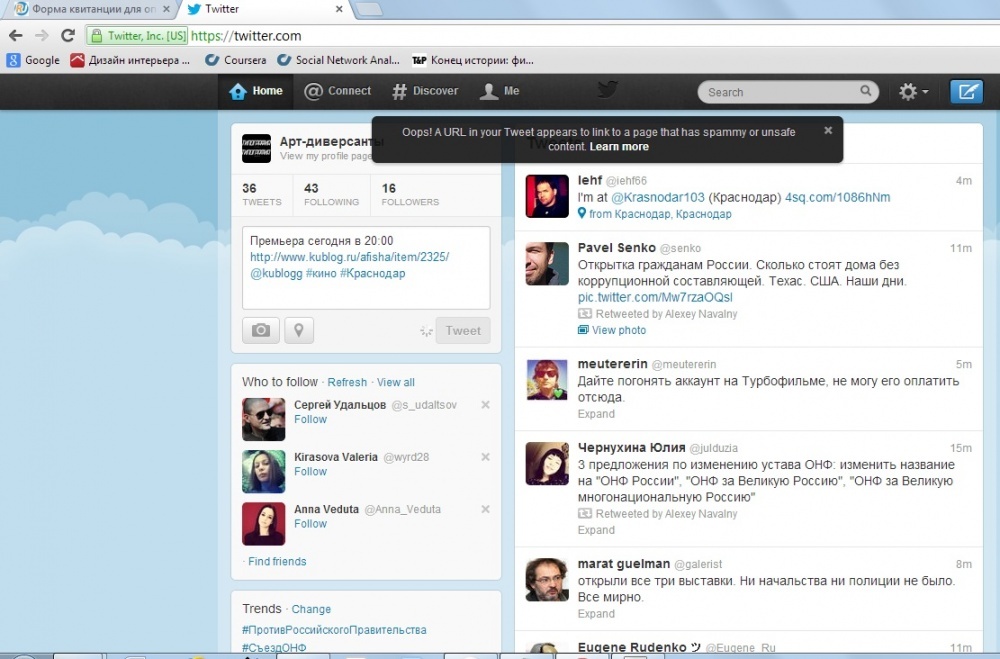Click the browser forward arrow
The width and height of the screenshot is (1000, 659).
(42, 36)
